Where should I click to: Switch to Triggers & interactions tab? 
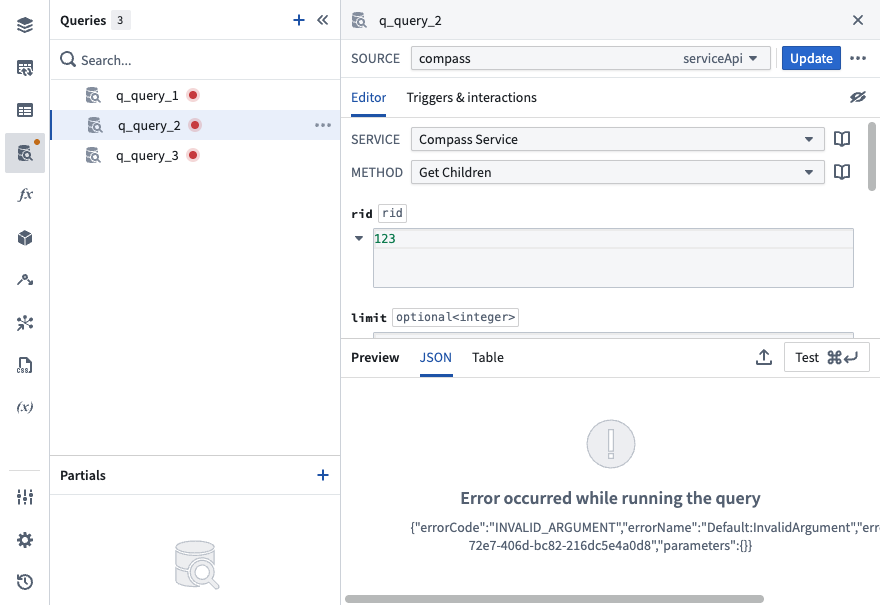coord(471,98)
